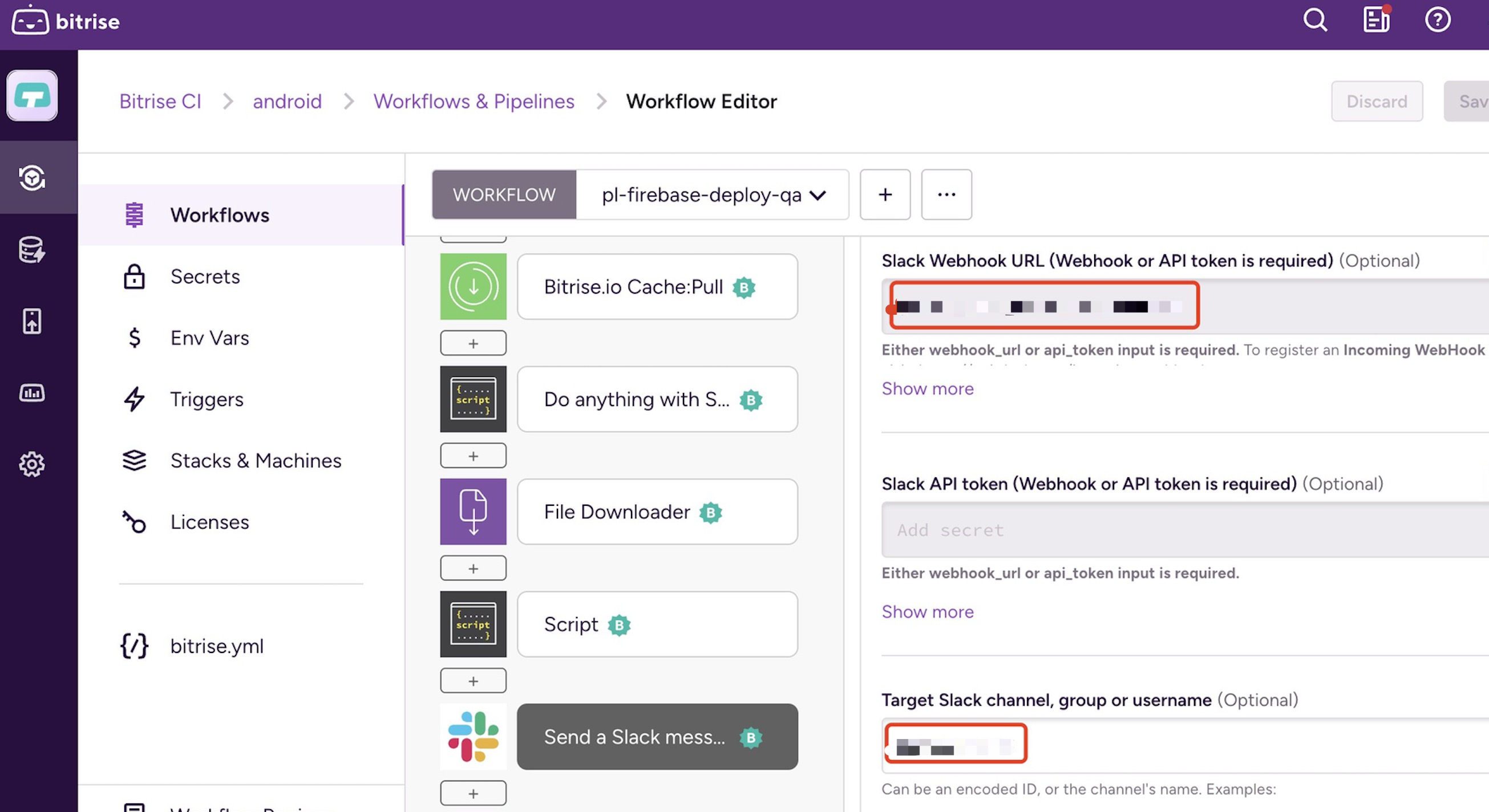Expand Show more under Slack API token
Viewport: 1489px width, 812px height.
coord(928,612)
